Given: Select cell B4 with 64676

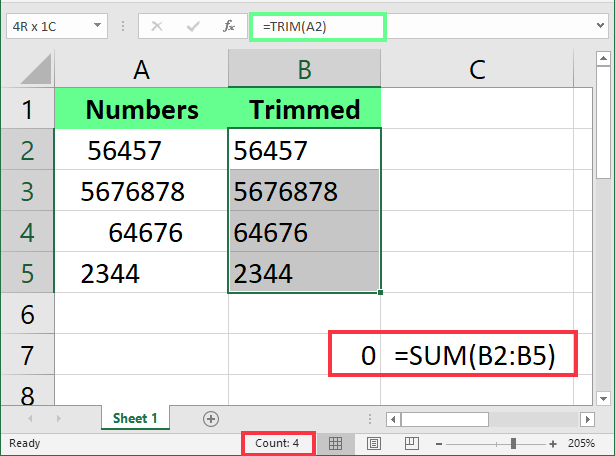Looking at the screenshot, I should [x=304, y=232].
